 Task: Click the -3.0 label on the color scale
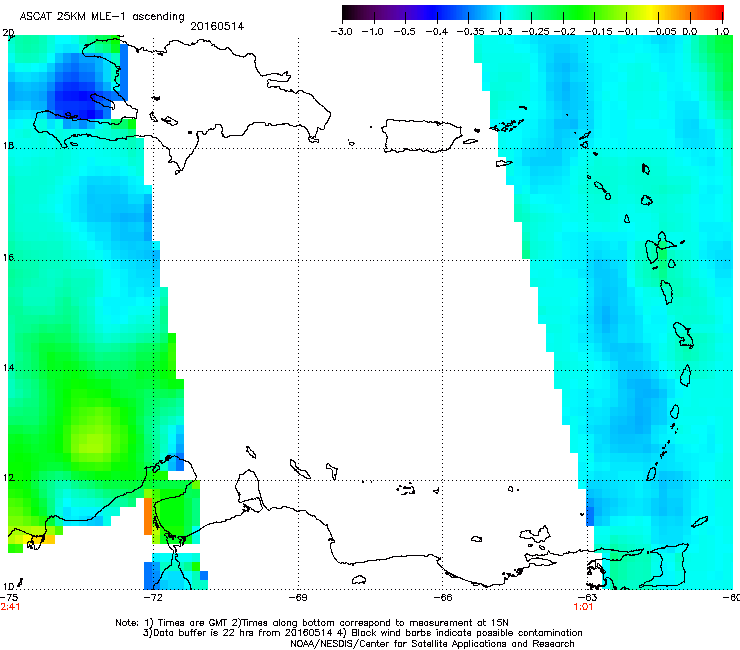click(x=341, y=32)
